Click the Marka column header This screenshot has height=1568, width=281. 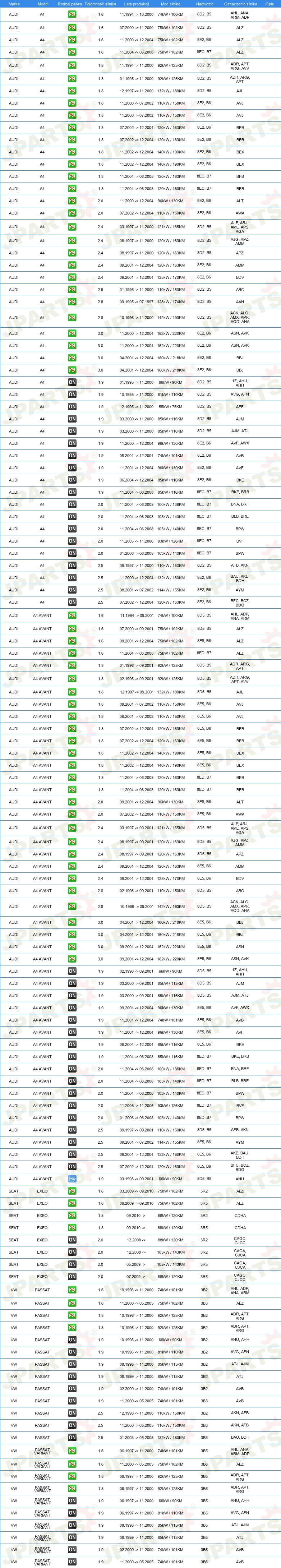14,4
